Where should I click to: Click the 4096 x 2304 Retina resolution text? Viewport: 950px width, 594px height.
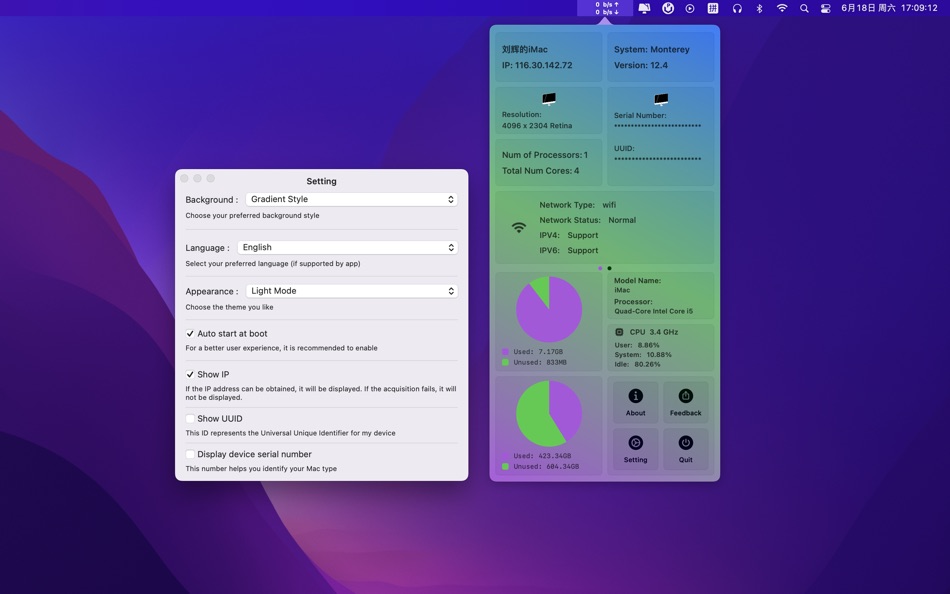pyautogui.click(x=537, y=125)
